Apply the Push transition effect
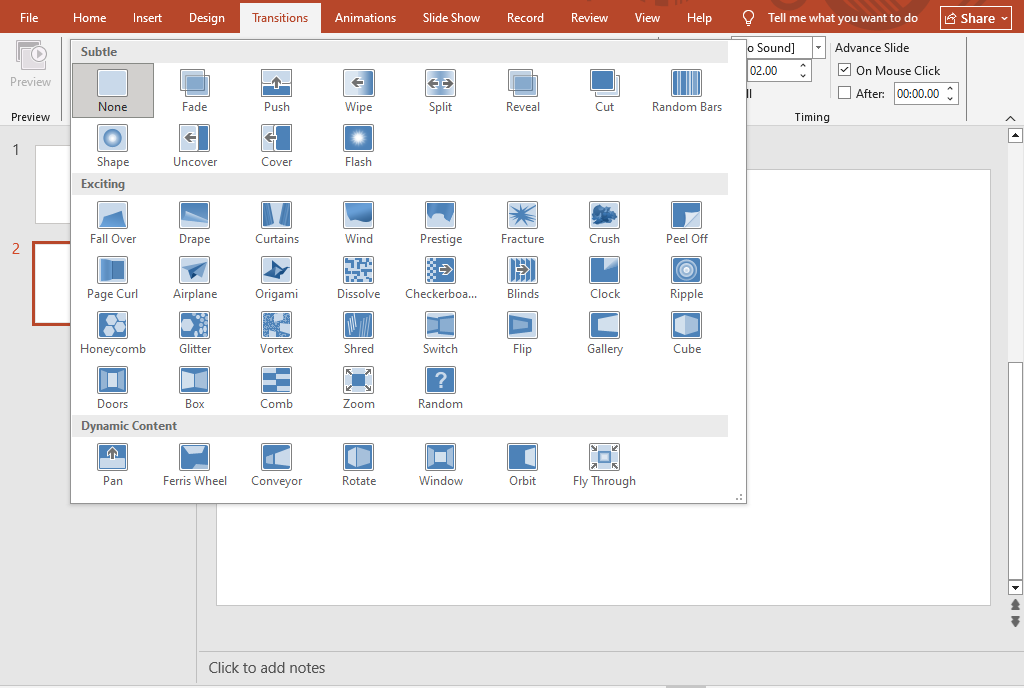The width and height of the screenshot is (1024, 688). [277, 90]
